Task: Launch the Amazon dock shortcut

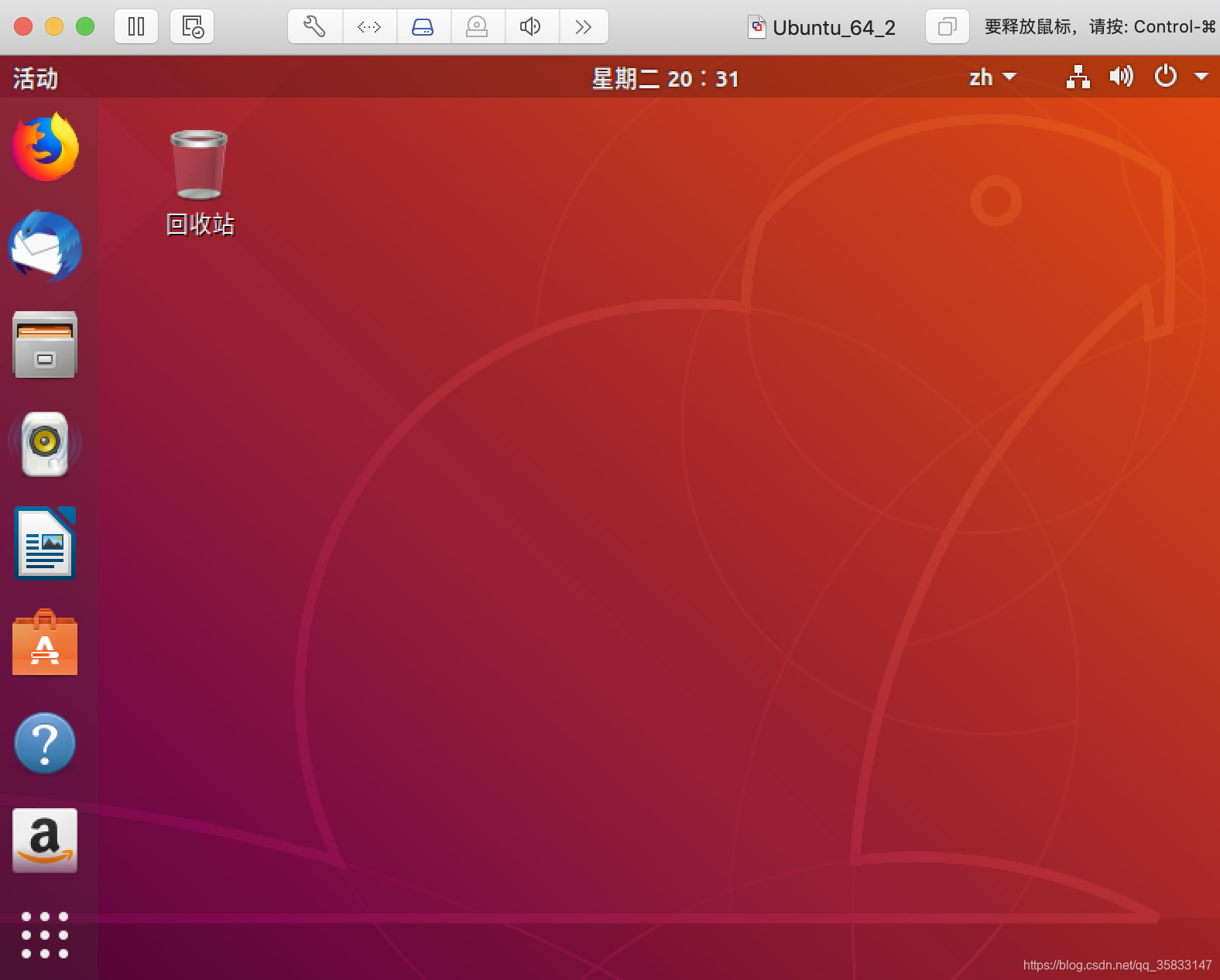Action: click(x=45, y=841)
